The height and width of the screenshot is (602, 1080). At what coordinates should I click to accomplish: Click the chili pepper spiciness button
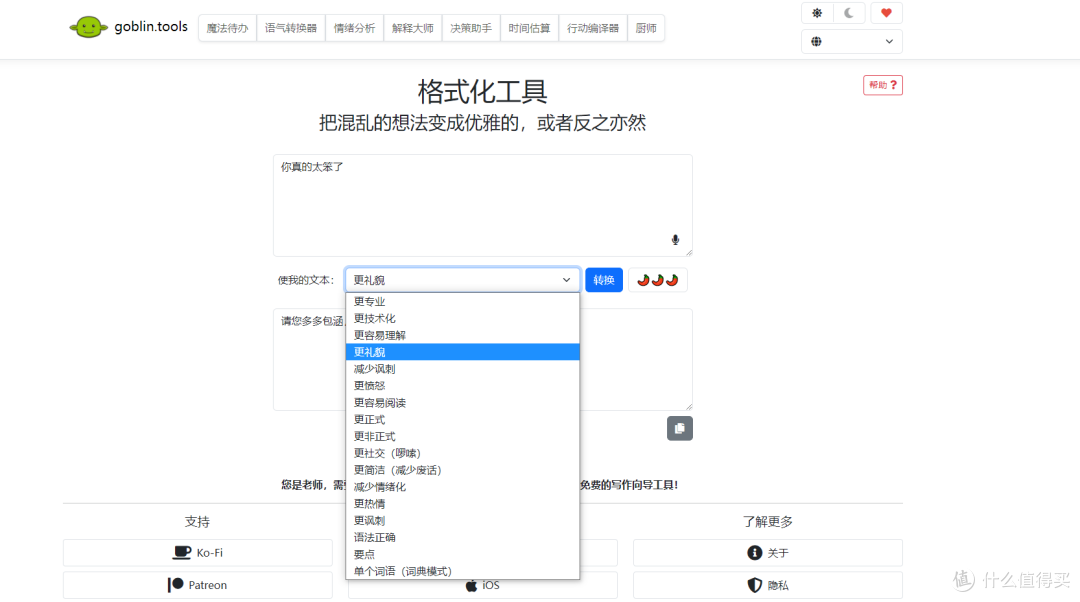click(658, 280)
